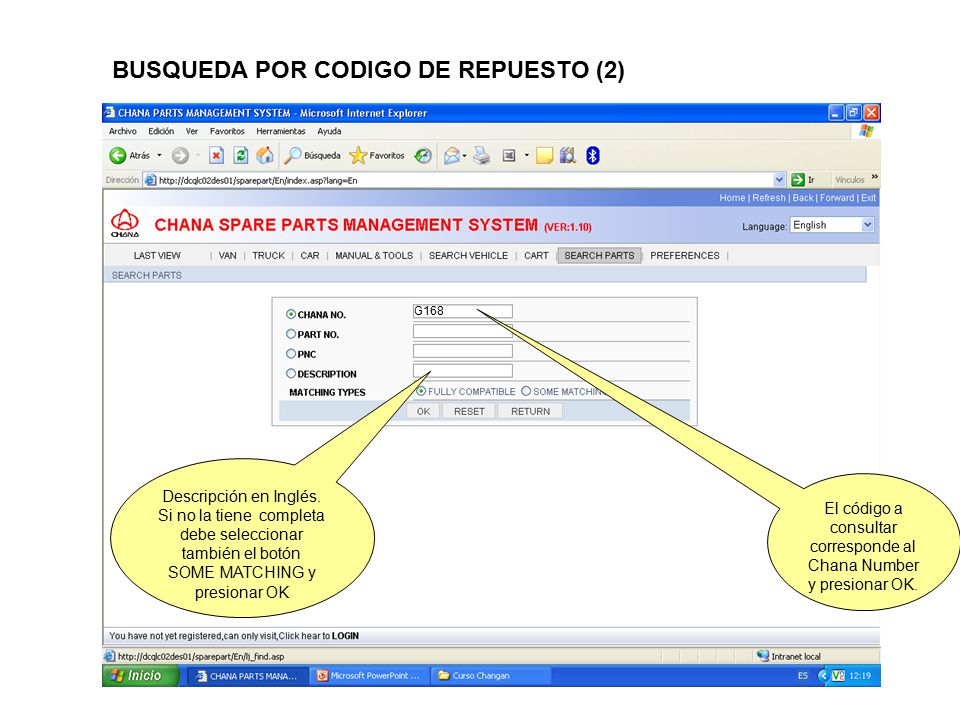960x720 pixels.
Task: Open the CAR navigation tab
Action: (x=310, y=255)
